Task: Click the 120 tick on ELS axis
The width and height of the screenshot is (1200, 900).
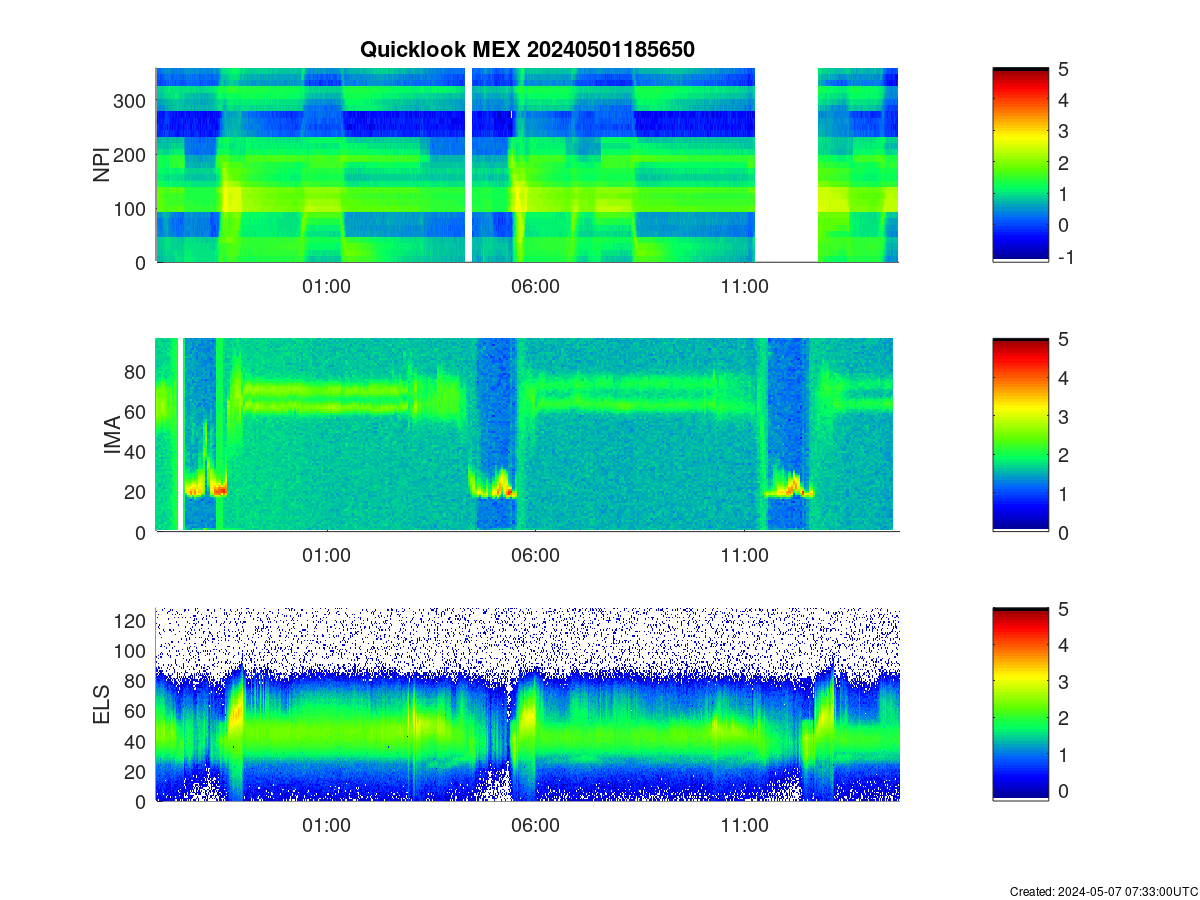Action: coord(131,621)
